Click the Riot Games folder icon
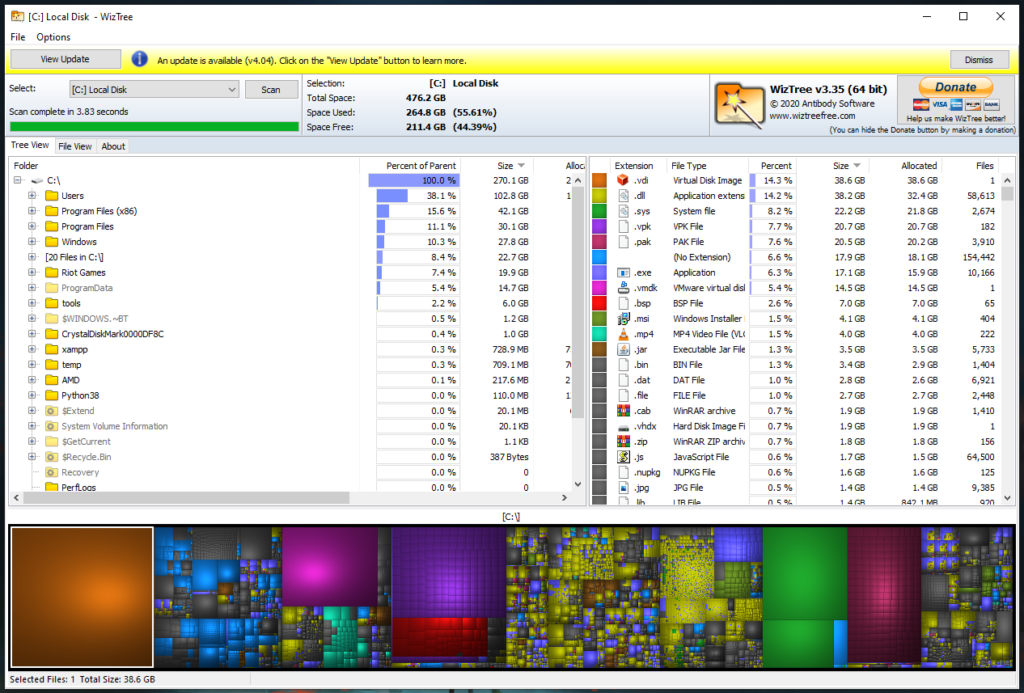Image resolution: width=1024 pixels, height=693 pixels. [52, 273]
